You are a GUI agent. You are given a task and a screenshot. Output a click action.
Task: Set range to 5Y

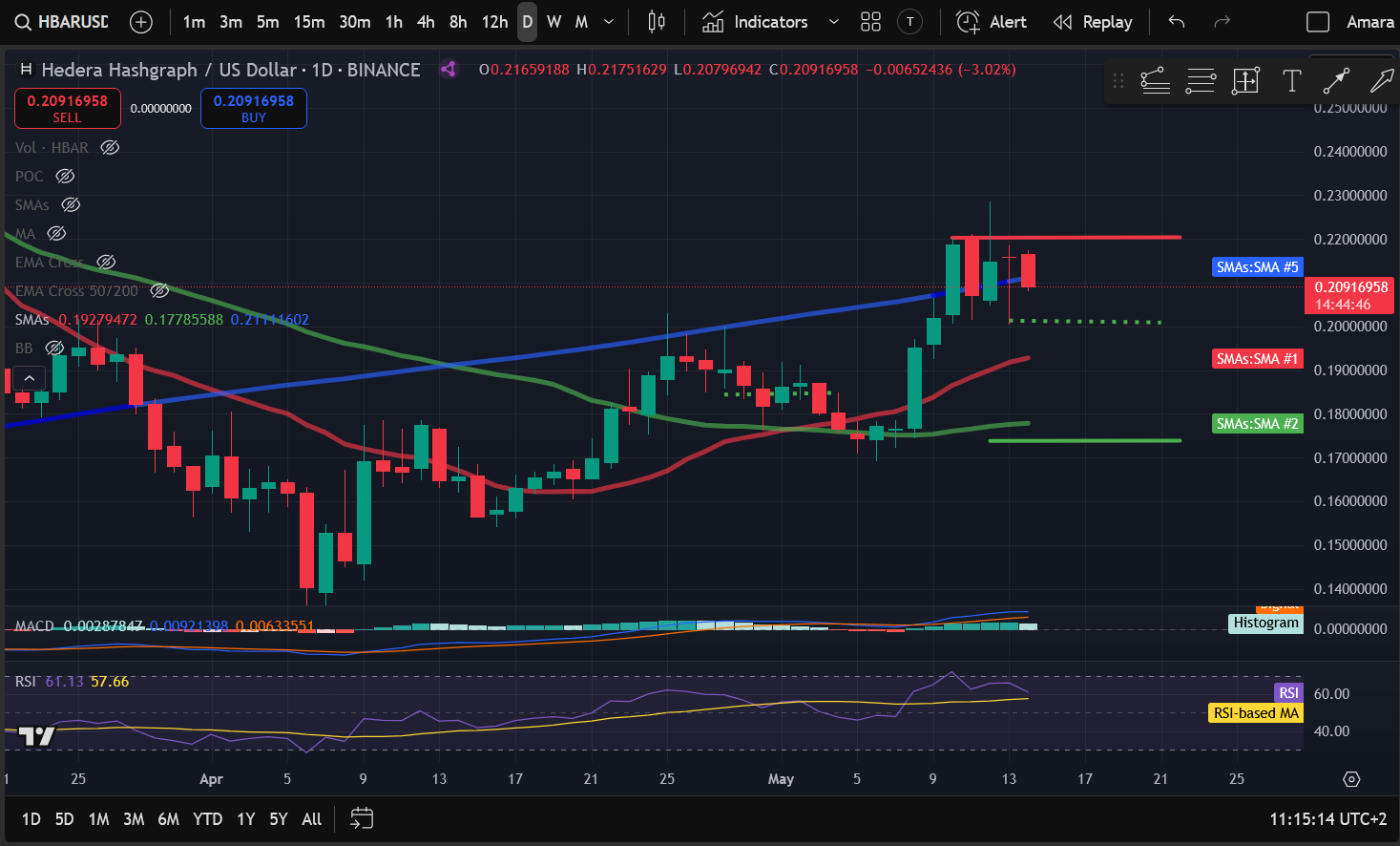pos(278,818)
